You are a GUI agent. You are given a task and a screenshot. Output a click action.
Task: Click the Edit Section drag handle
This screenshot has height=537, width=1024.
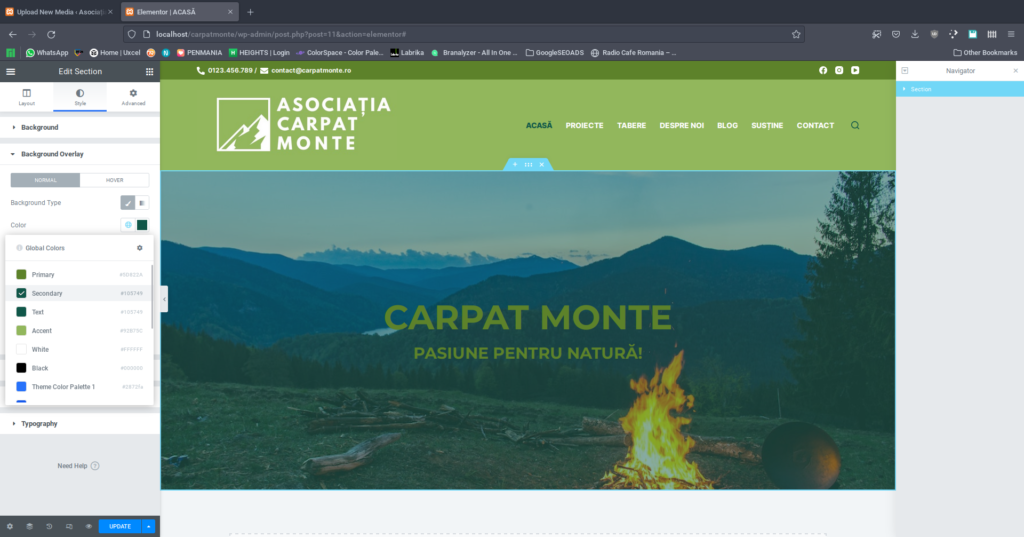tap(528, 165)
